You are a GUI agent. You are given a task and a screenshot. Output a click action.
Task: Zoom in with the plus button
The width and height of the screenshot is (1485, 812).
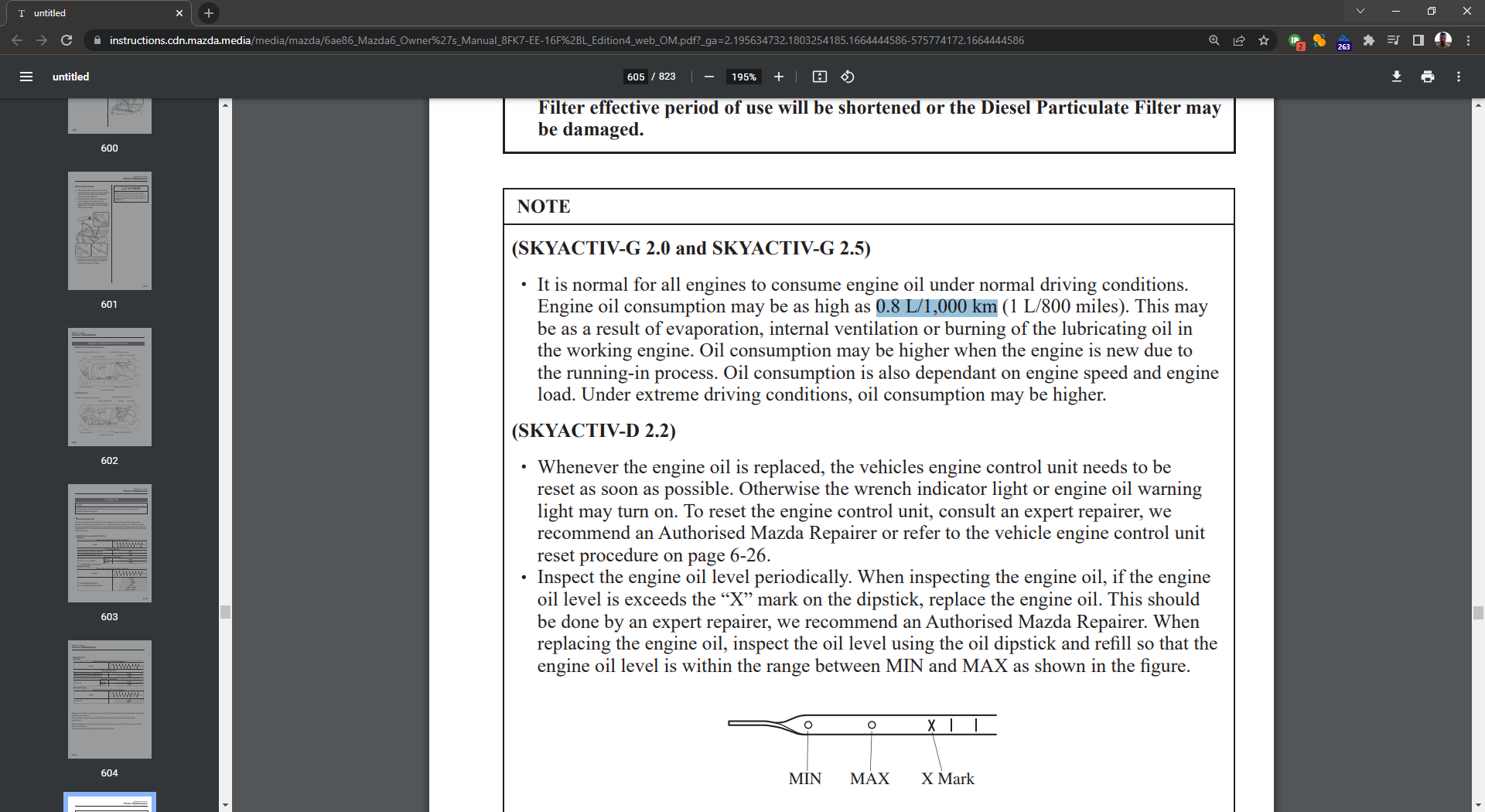(x=779, y=77)
